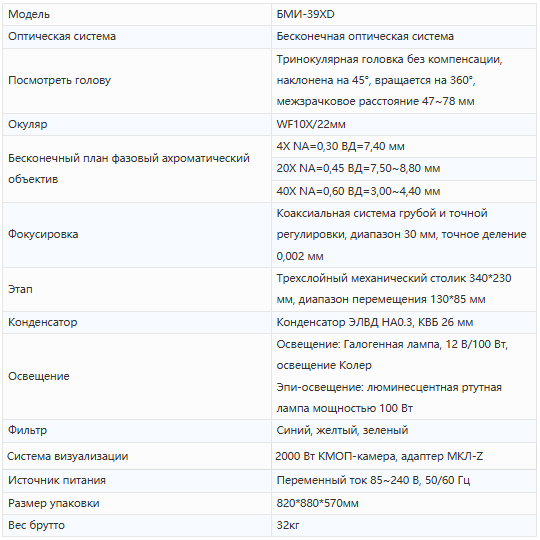
Task: Click the Оптическая система row label
Action: pyautogui.click(x=62, y=37)
